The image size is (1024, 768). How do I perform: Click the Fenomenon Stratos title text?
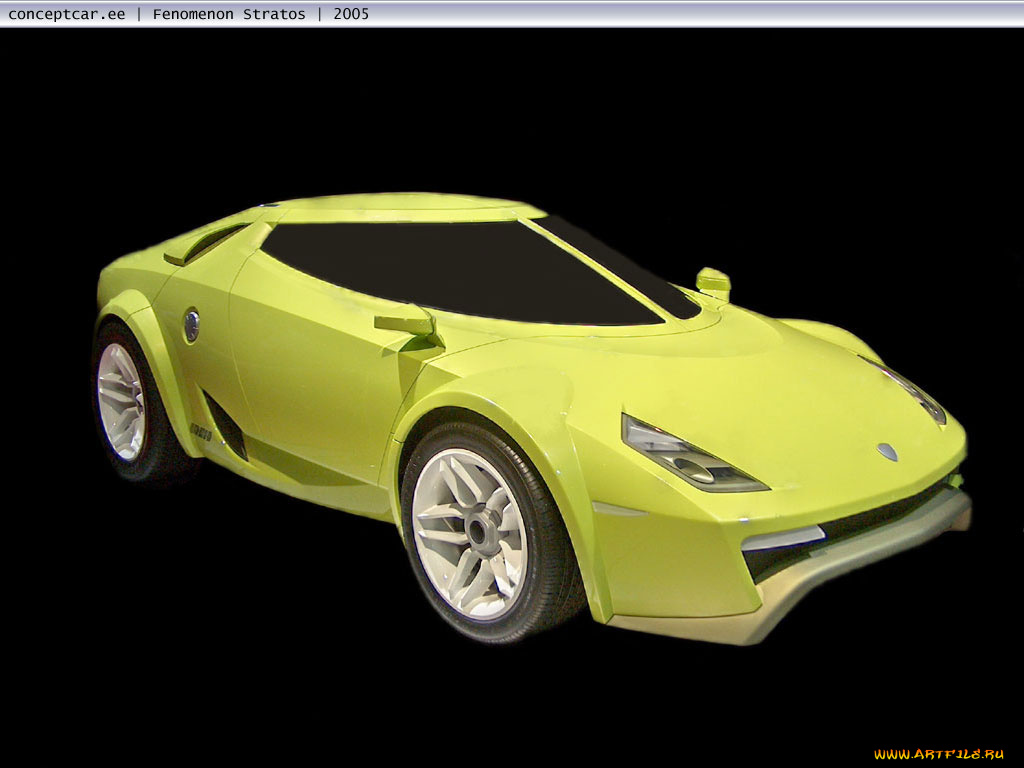pyautogui.click(x=229, y=14)
